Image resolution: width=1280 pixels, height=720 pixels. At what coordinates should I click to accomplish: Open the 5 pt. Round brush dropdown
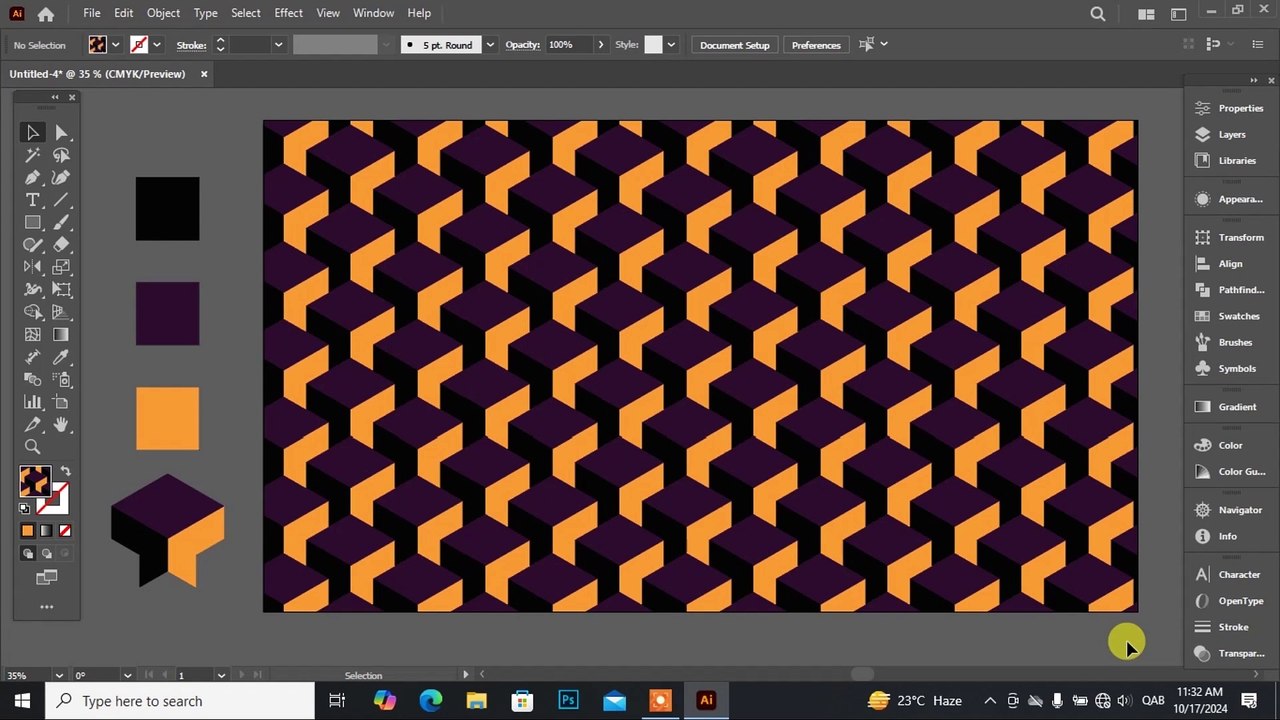tap(489, 45)
